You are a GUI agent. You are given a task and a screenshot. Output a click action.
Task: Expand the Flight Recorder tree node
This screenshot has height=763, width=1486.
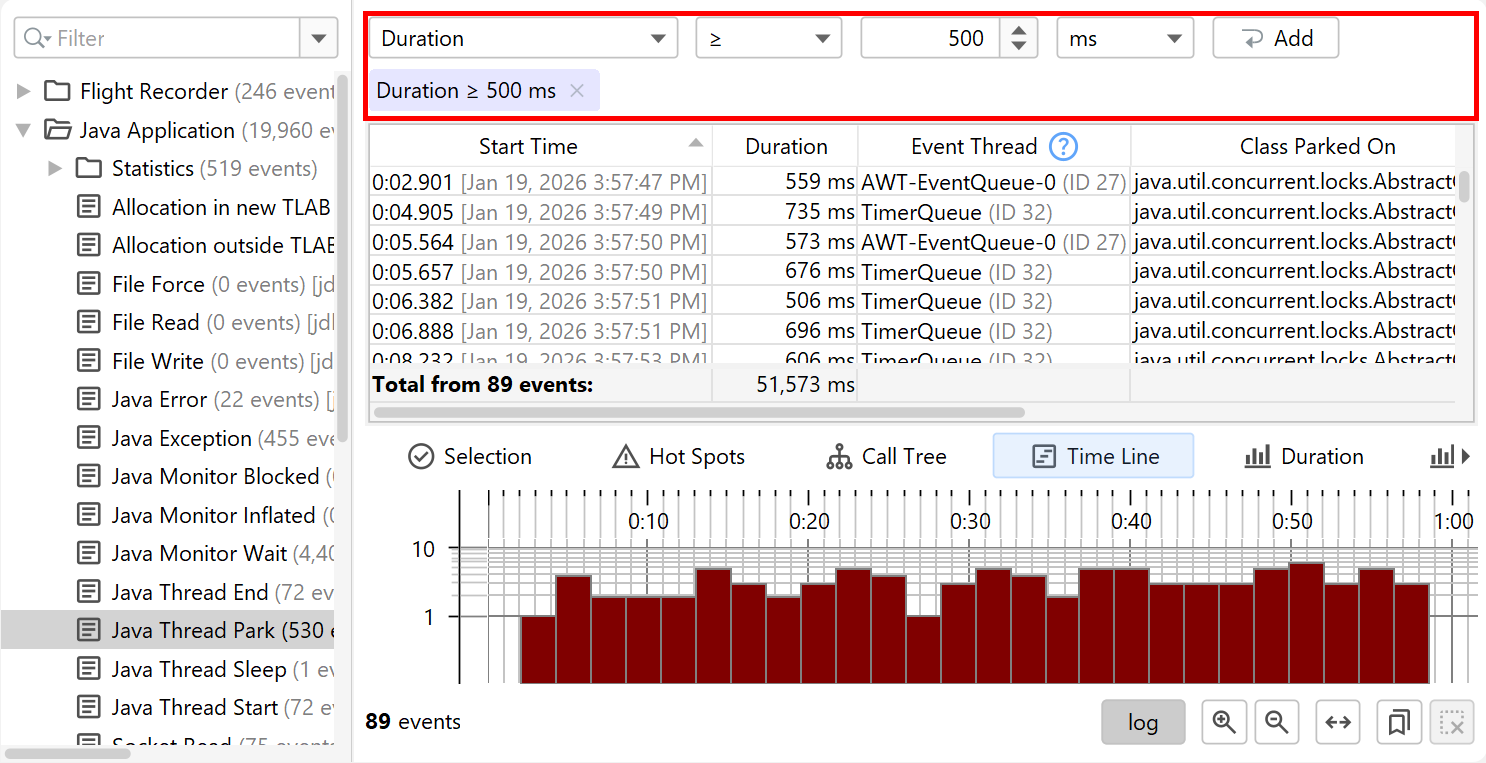[x=24, y=92]
